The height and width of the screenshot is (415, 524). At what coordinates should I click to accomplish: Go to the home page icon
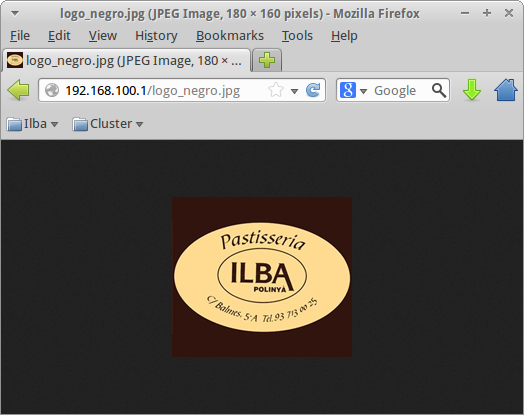click(x=506, y=90)
